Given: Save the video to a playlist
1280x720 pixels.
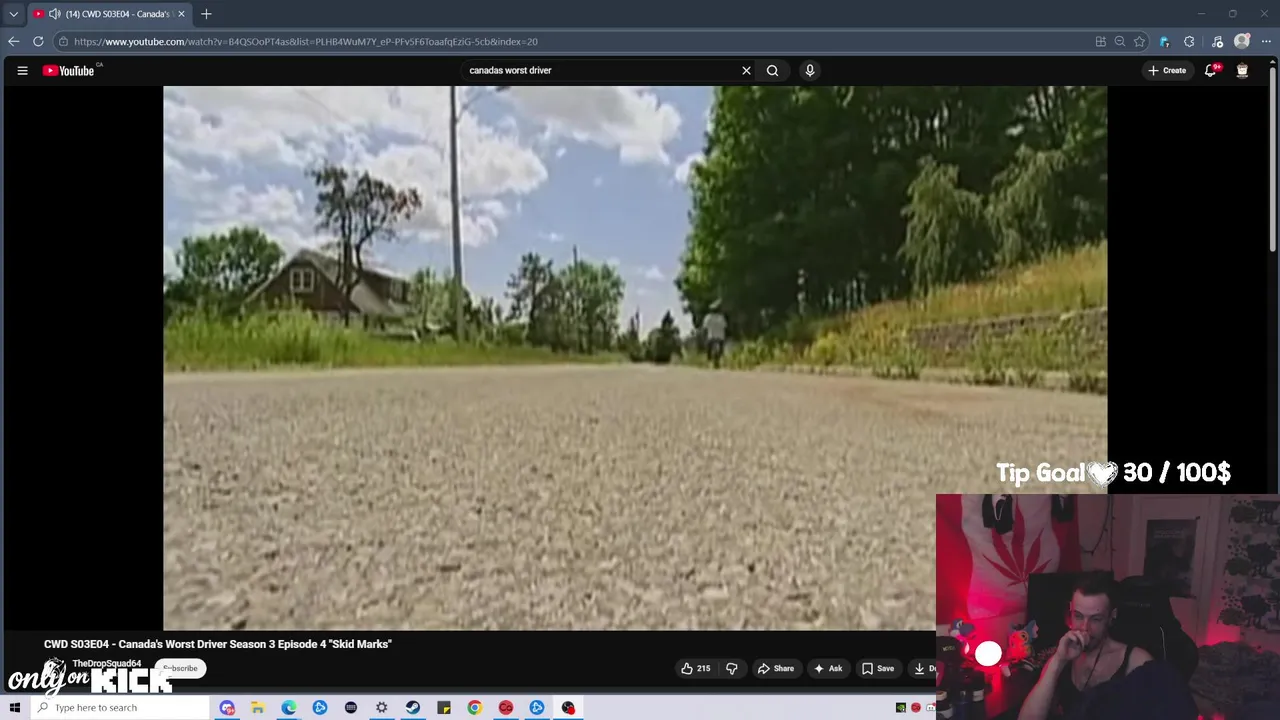Looking at the screenshot, I should click(x=877, y=668).
